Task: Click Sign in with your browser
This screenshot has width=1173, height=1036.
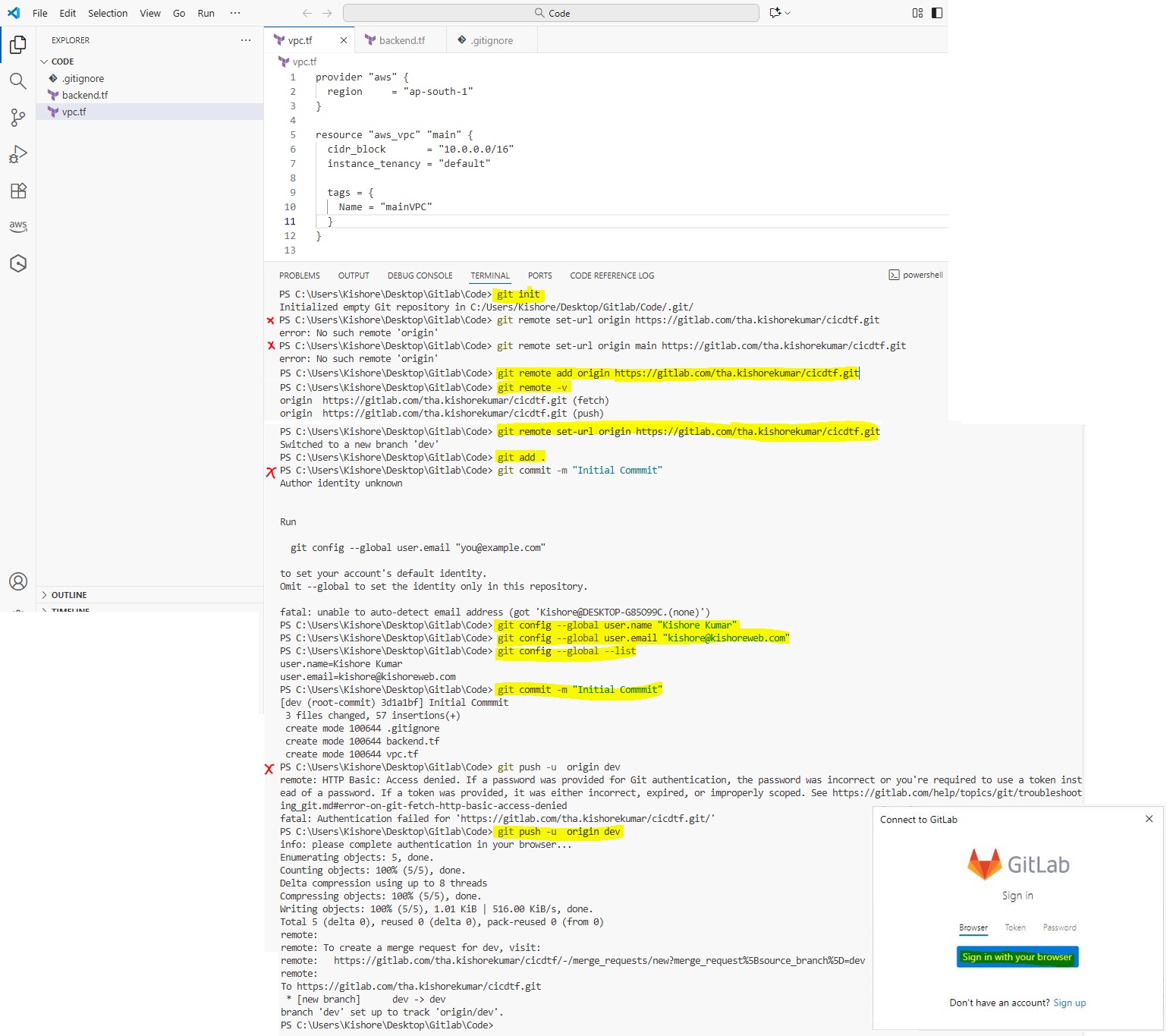Action: [x=1017, y=957]
